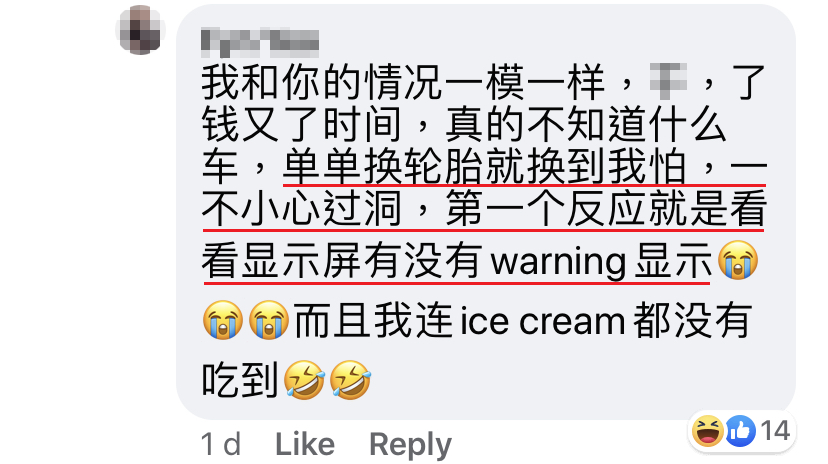Click the blue thumbs-up reaction icon
Image resolution: width=828 pixels, height=464 pixels.
tap(740, 431)
